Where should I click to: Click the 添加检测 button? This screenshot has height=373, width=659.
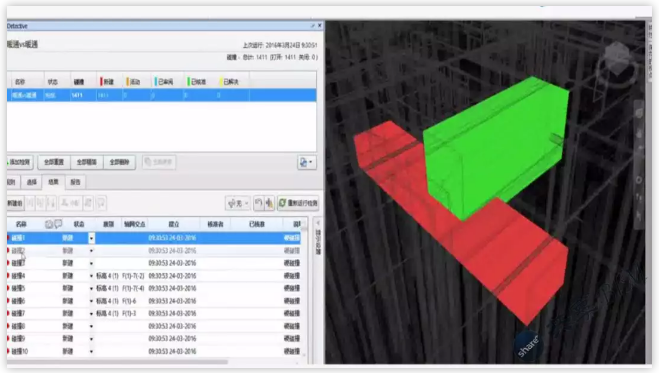[20, 162]
